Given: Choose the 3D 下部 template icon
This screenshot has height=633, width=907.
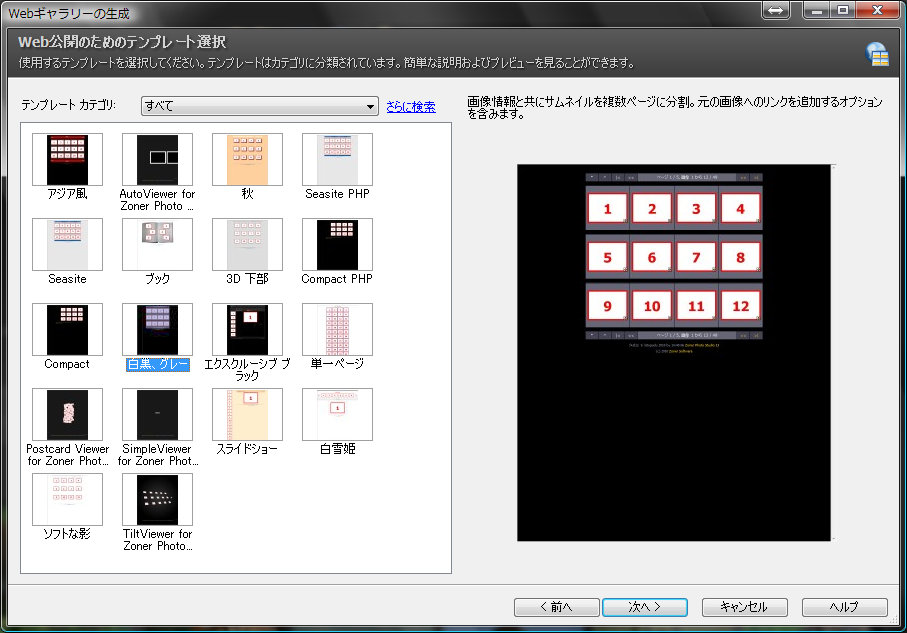Looking at the screenshot, I should [247, 244].
